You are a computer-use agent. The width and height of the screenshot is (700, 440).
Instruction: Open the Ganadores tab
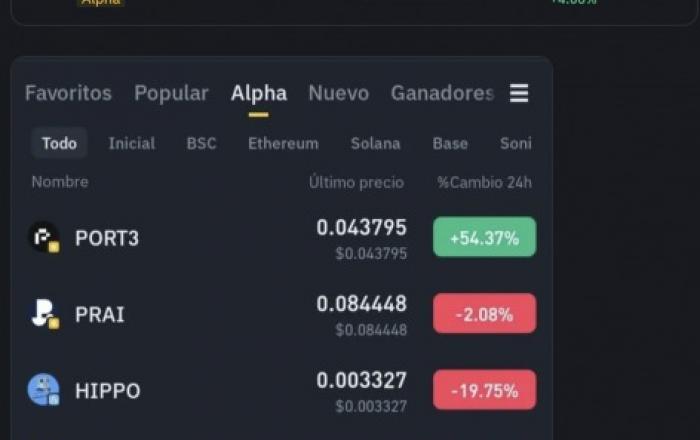click(442, 93)
